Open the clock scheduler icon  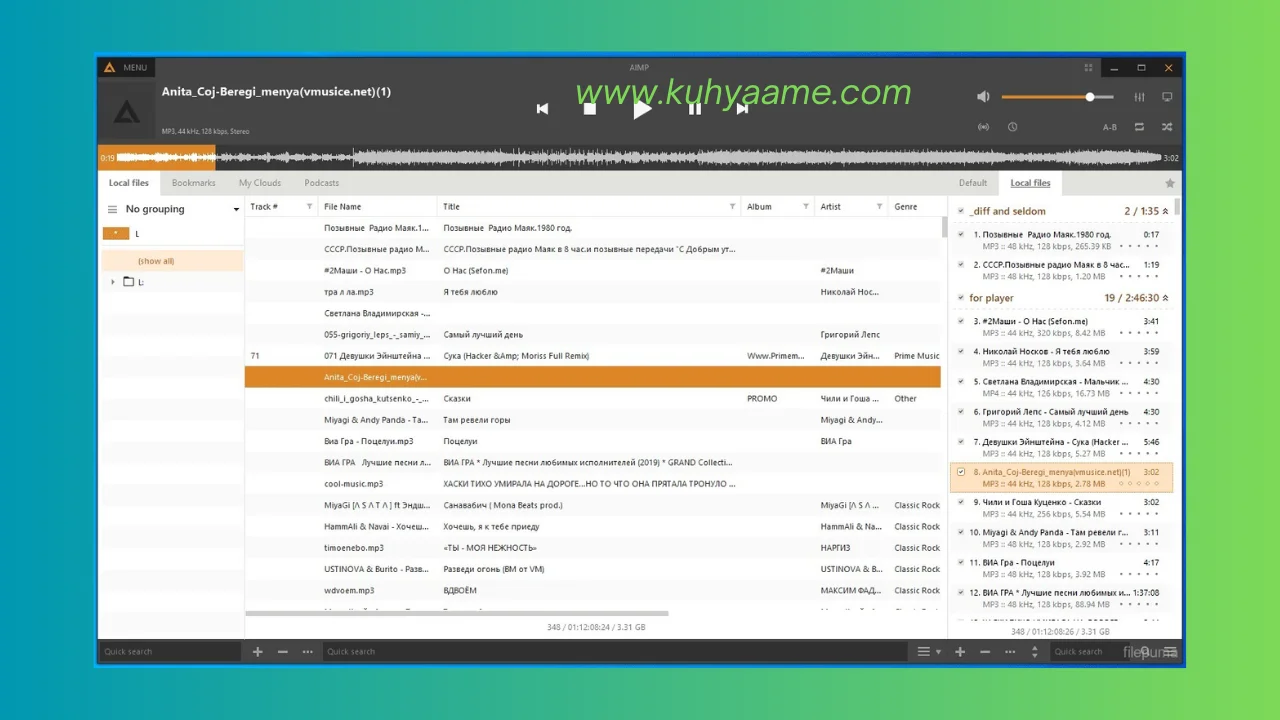click(x=1012, y=127)
